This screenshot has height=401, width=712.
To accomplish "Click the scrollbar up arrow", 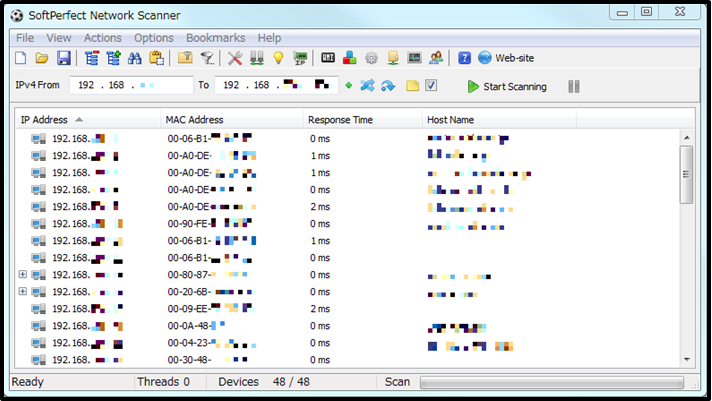I will point(687,138).
